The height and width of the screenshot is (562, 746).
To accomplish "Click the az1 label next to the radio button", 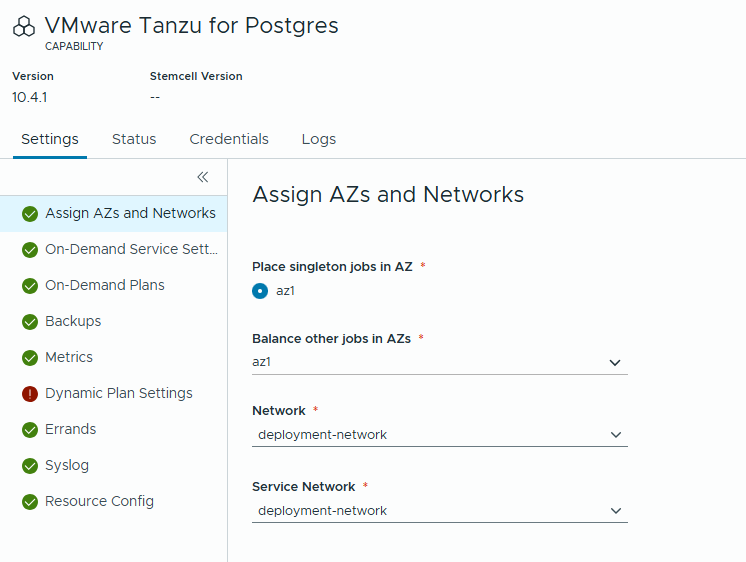I will (285, 291).
